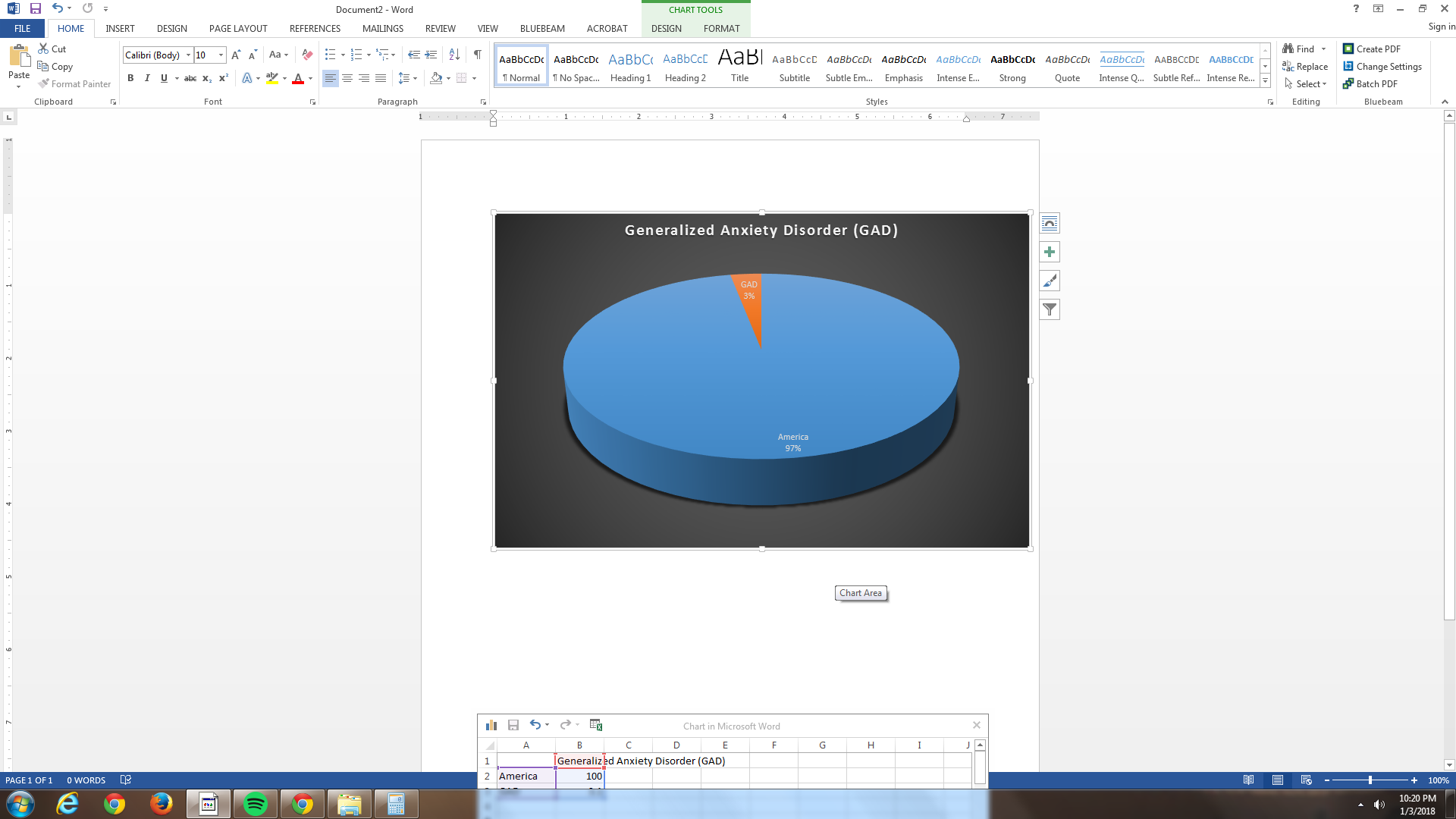Toggle Bold formatting
This screenshot has height=819, width=1456.
tap(130, 78)
